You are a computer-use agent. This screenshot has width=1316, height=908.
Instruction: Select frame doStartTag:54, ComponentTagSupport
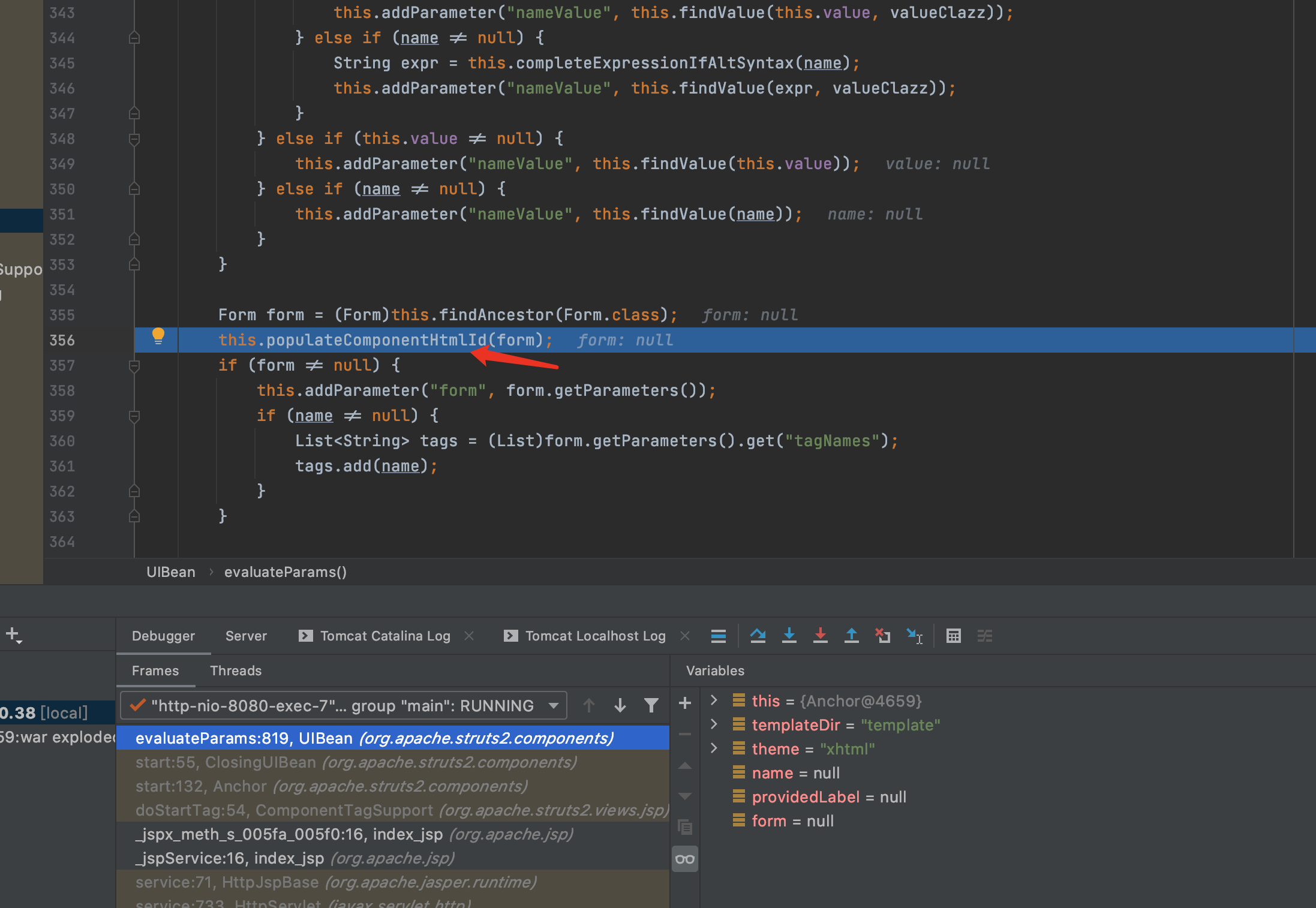pyautogui.click(x=393, y=810)
